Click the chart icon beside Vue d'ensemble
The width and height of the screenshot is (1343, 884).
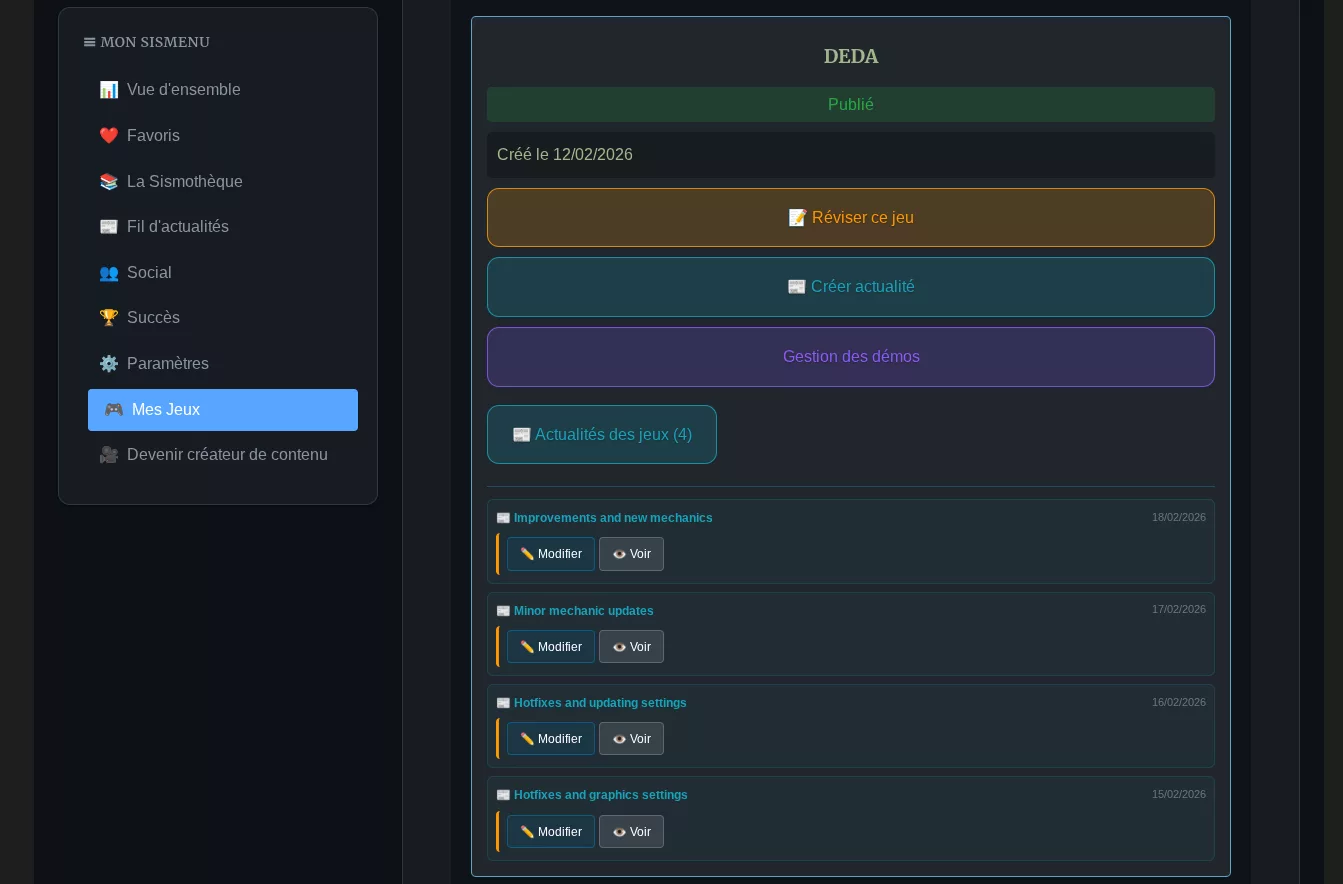109,90
